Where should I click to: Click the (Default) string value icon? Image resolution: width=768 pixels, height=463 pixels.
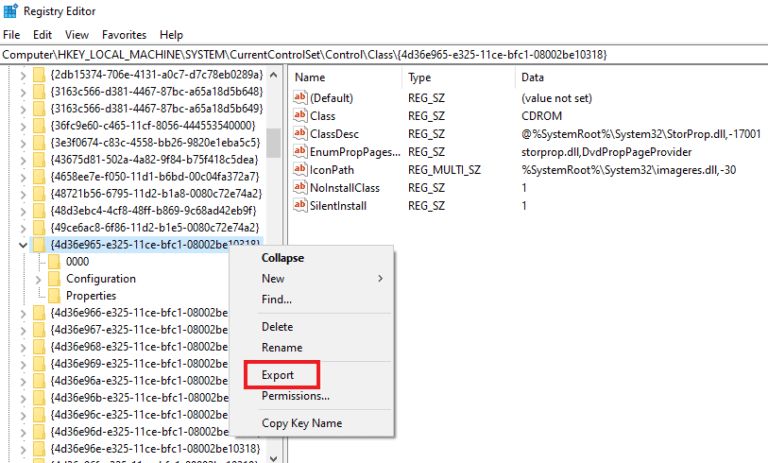tap(300, 98)
